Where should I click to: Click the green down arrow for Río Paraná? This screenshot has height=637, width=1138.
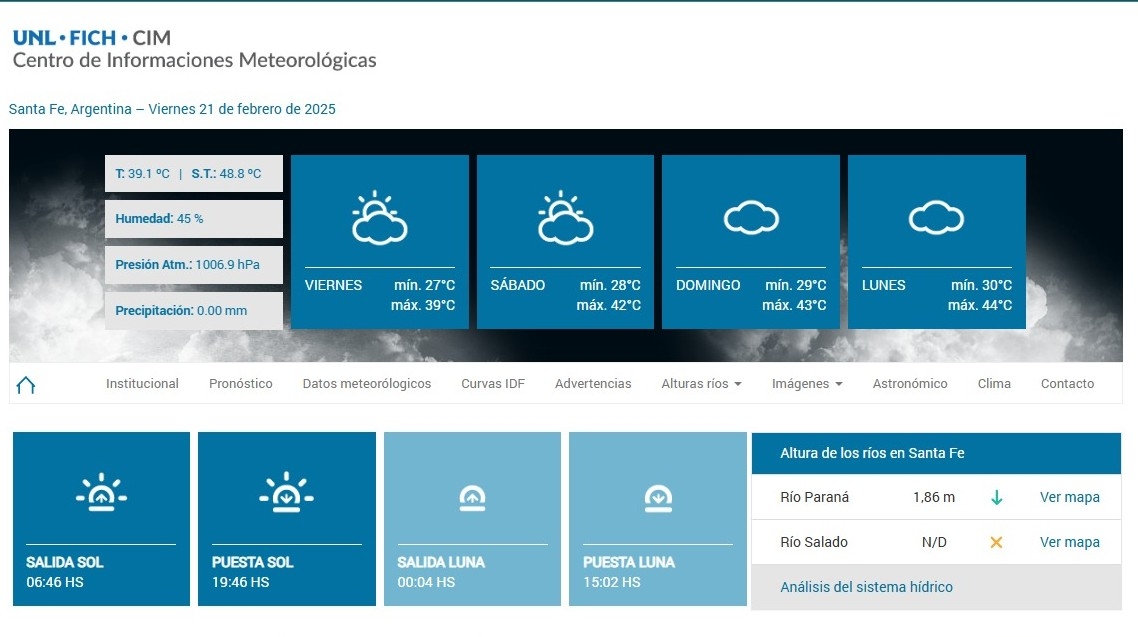[x=996, y=498]
